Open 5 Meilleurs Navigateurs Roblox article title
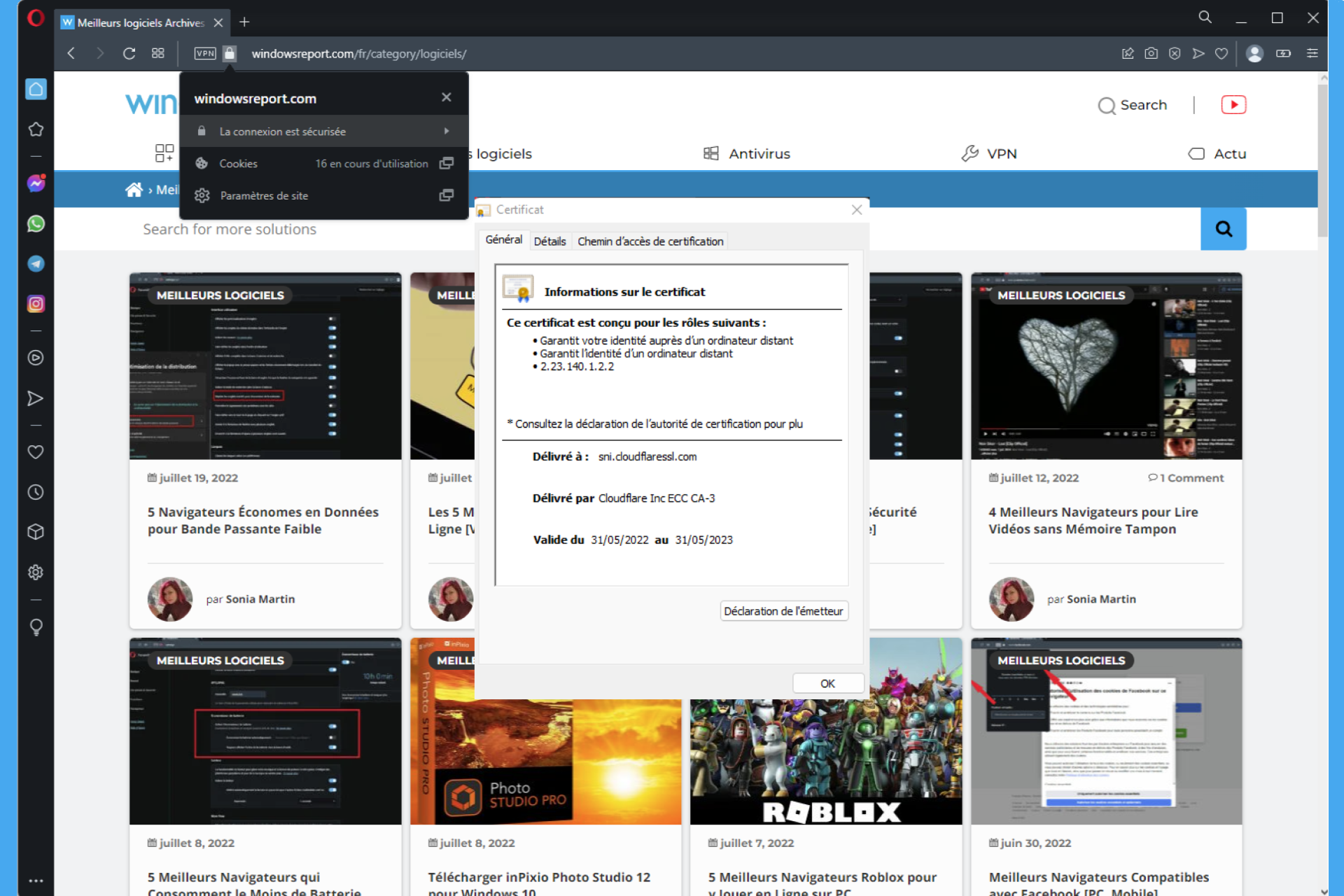Image resolution: width=1344 pixels, height=896 pixels. [x=822, y=884]
